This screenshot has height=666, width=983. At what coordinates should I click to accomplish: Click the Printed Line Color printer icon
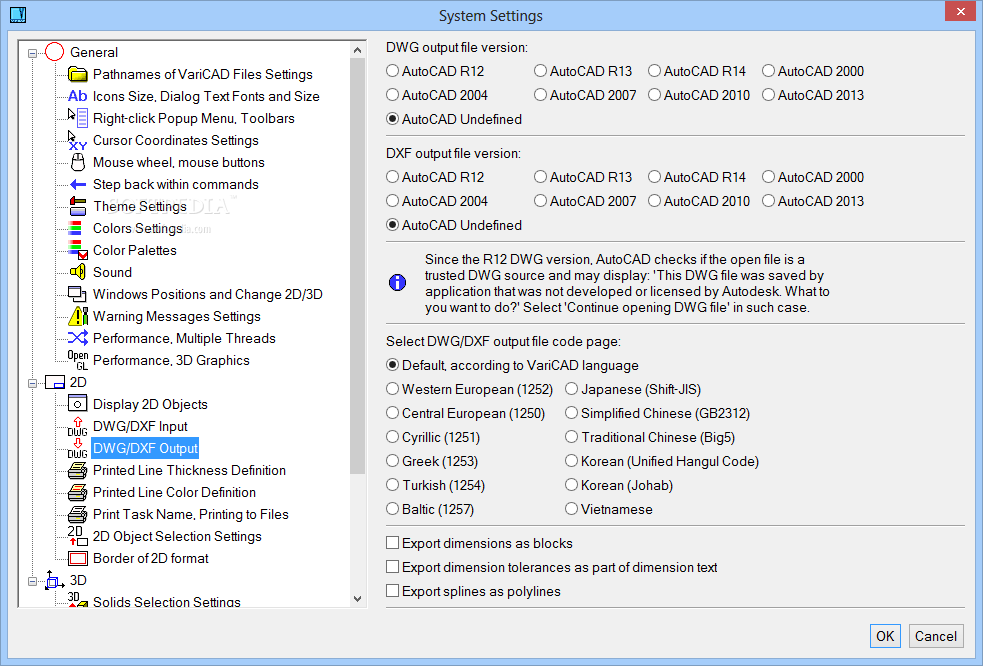point(78,492)
